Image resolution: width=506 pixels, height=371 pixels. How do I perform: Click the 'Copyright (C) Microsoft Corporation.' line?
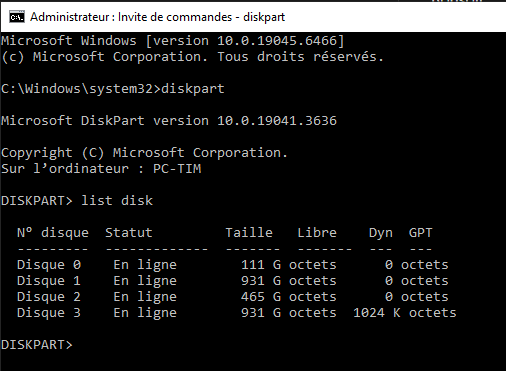point(144,153)
